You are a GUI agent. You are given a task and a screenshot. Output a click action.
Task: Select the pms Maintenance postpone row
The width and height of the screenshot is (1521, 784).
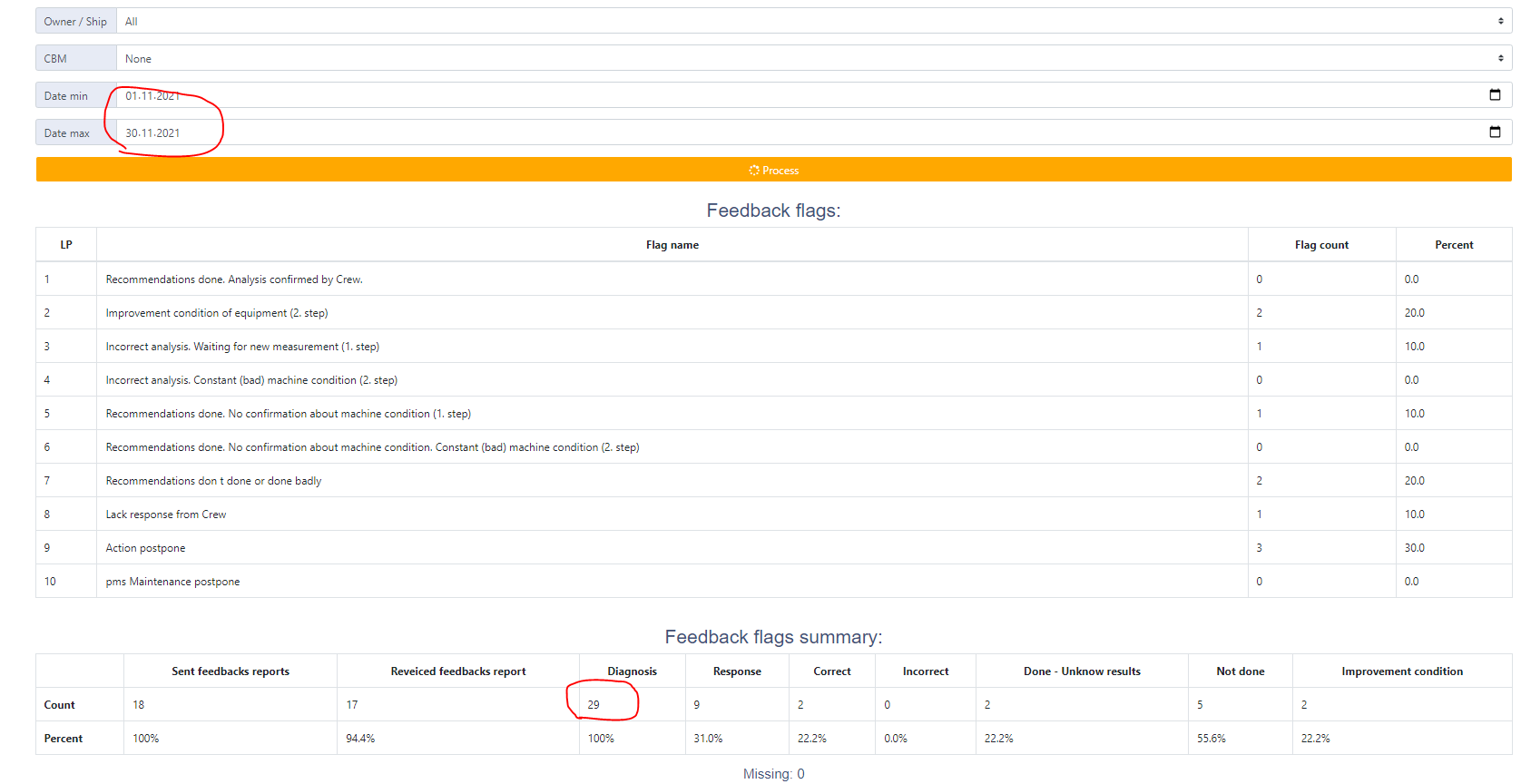pos(172,582)
